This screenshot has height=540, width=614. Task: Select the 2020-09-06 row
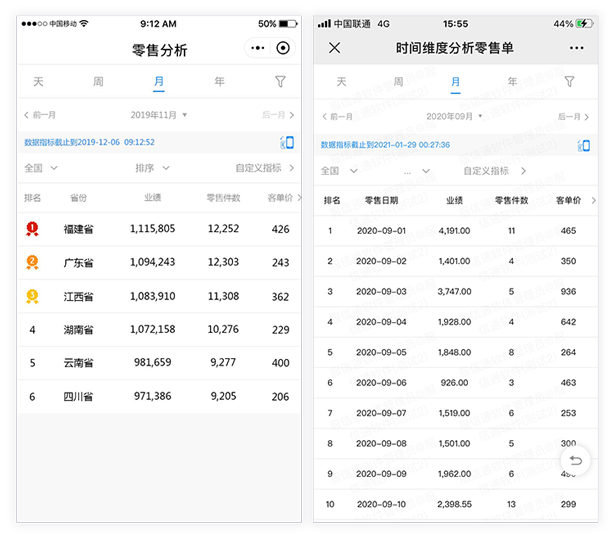[x=456, y=383]
